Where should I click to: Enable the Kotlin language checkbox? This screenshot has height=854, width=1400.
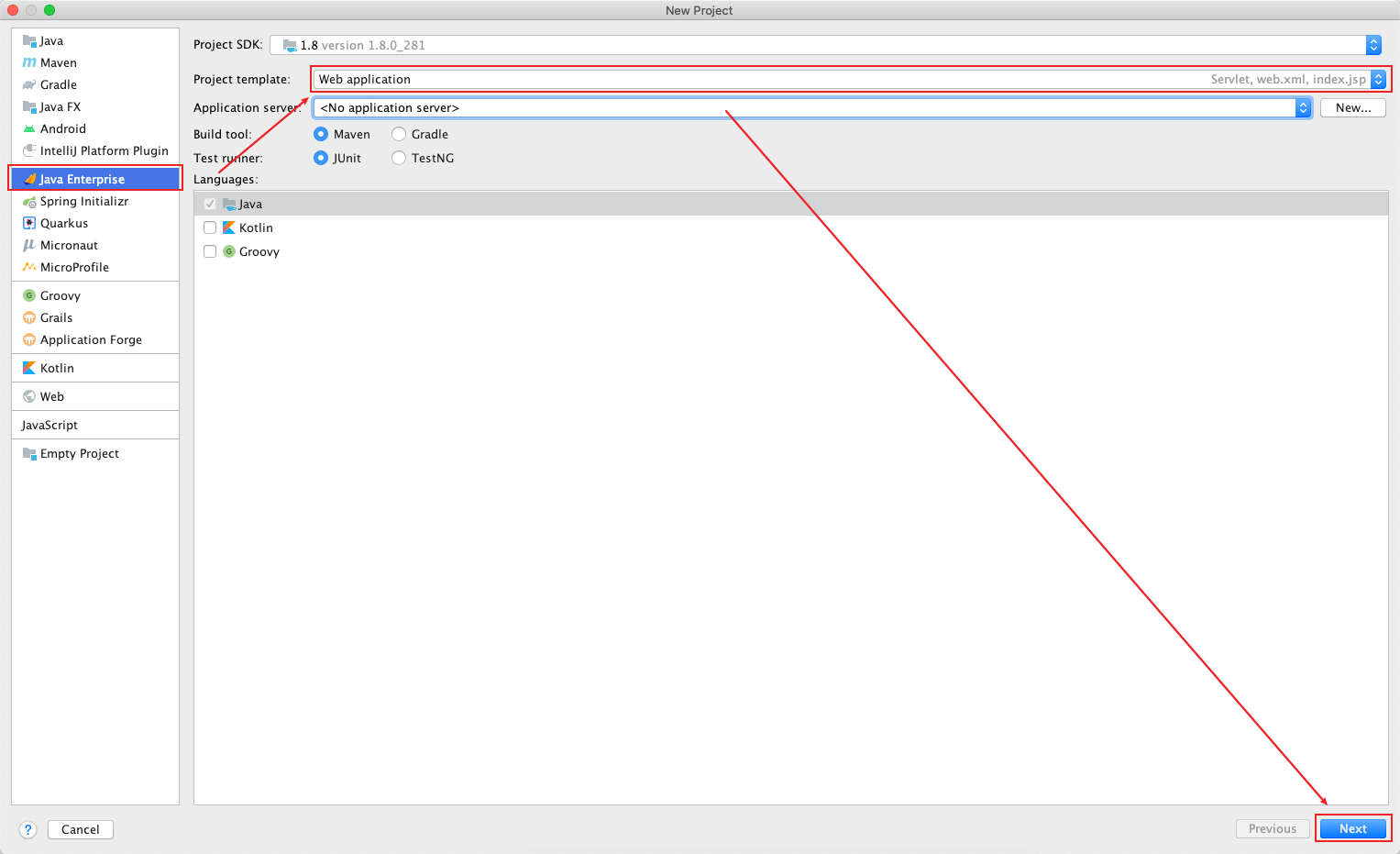click(x=210, y=227)
